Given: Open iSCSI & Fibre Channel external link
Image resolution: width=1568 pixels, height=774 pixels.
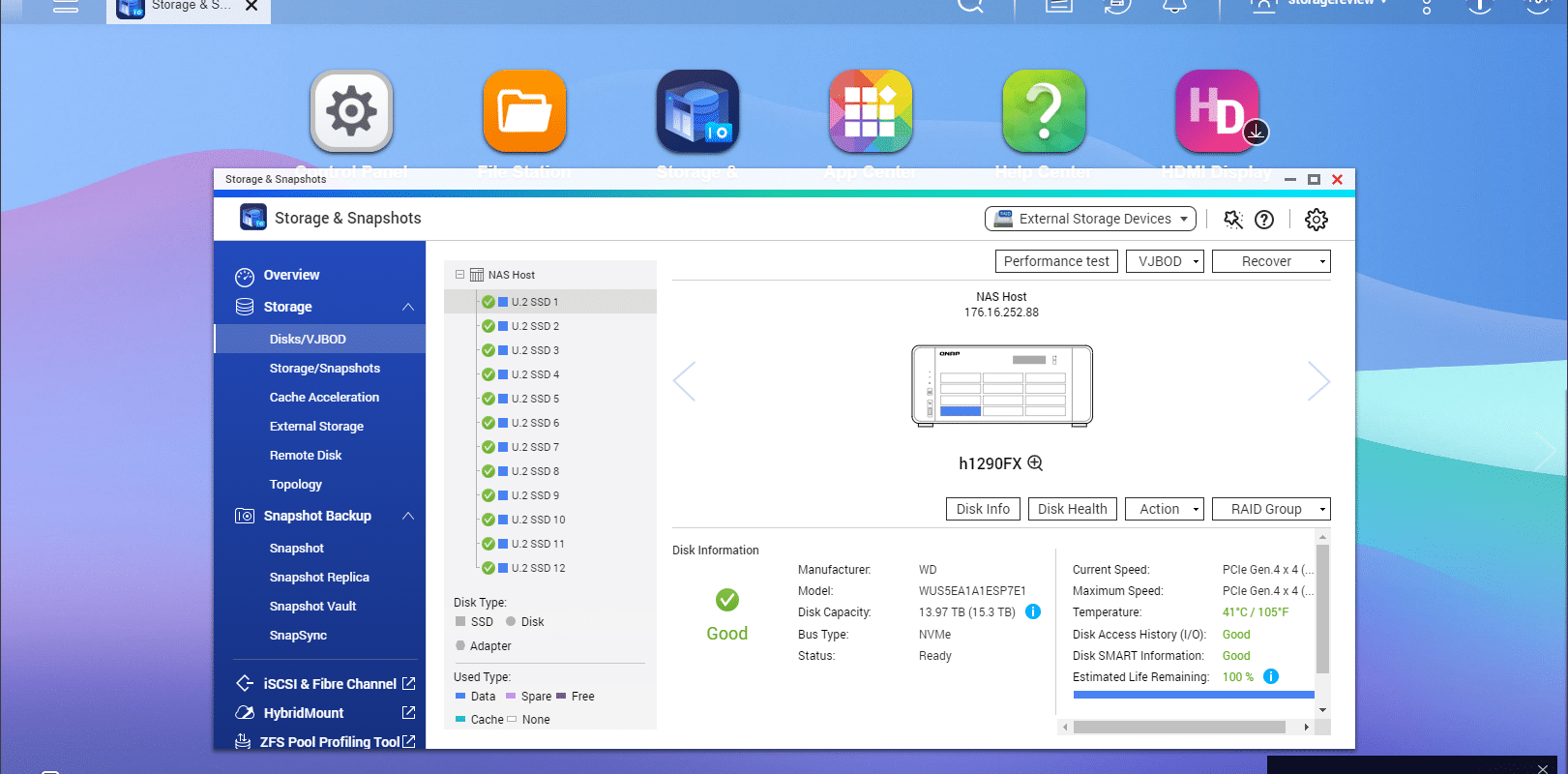Looking at the screenshot, I should [409, 684].
